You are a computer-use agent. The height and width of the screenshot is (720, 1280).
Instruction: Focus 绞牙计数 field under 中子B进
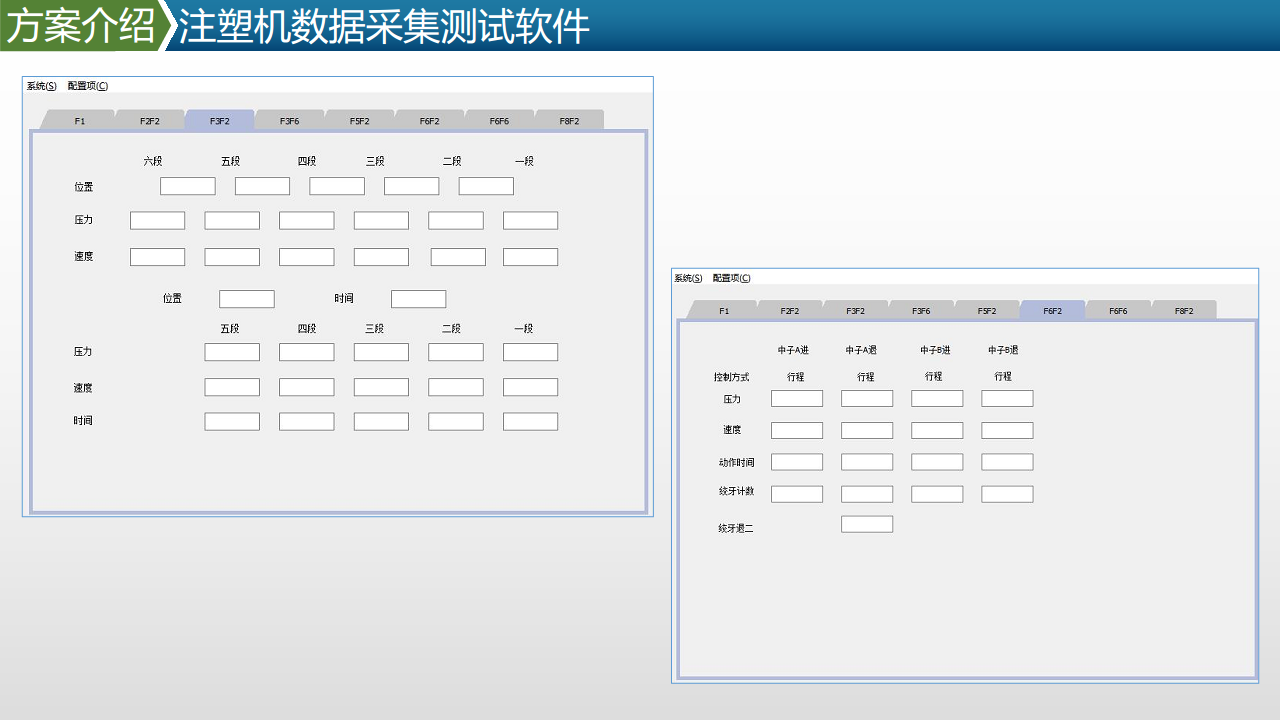pos(937,494)
